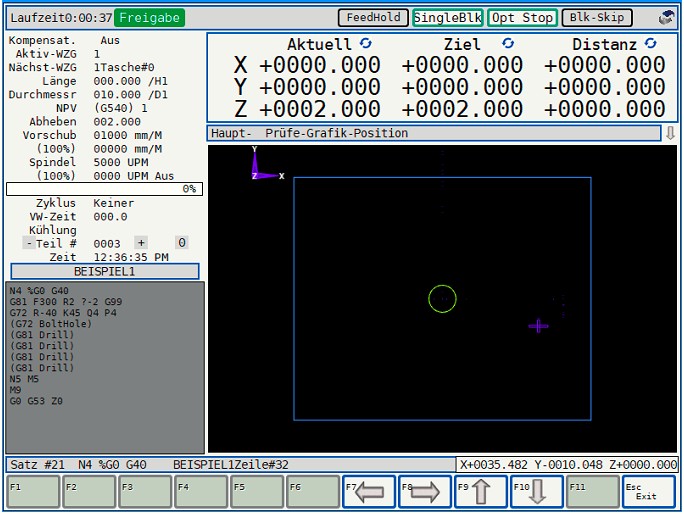The width and height of the screenshot is (684, 514).
Task: Click the F5 softkey
Action: 257,492
